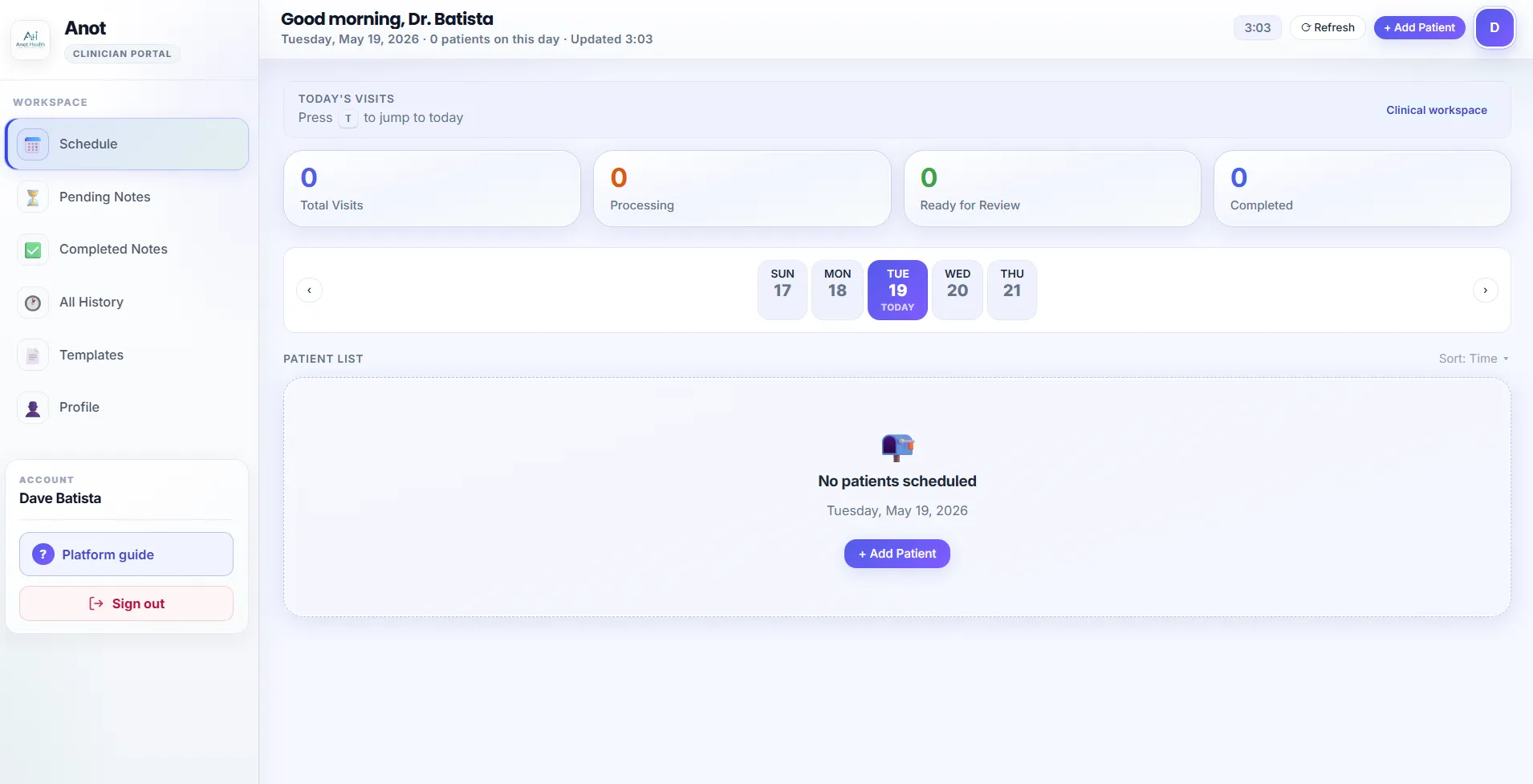Click the Sign out button
Screen dimensions: 1533x784
click(x=127, y=603)
